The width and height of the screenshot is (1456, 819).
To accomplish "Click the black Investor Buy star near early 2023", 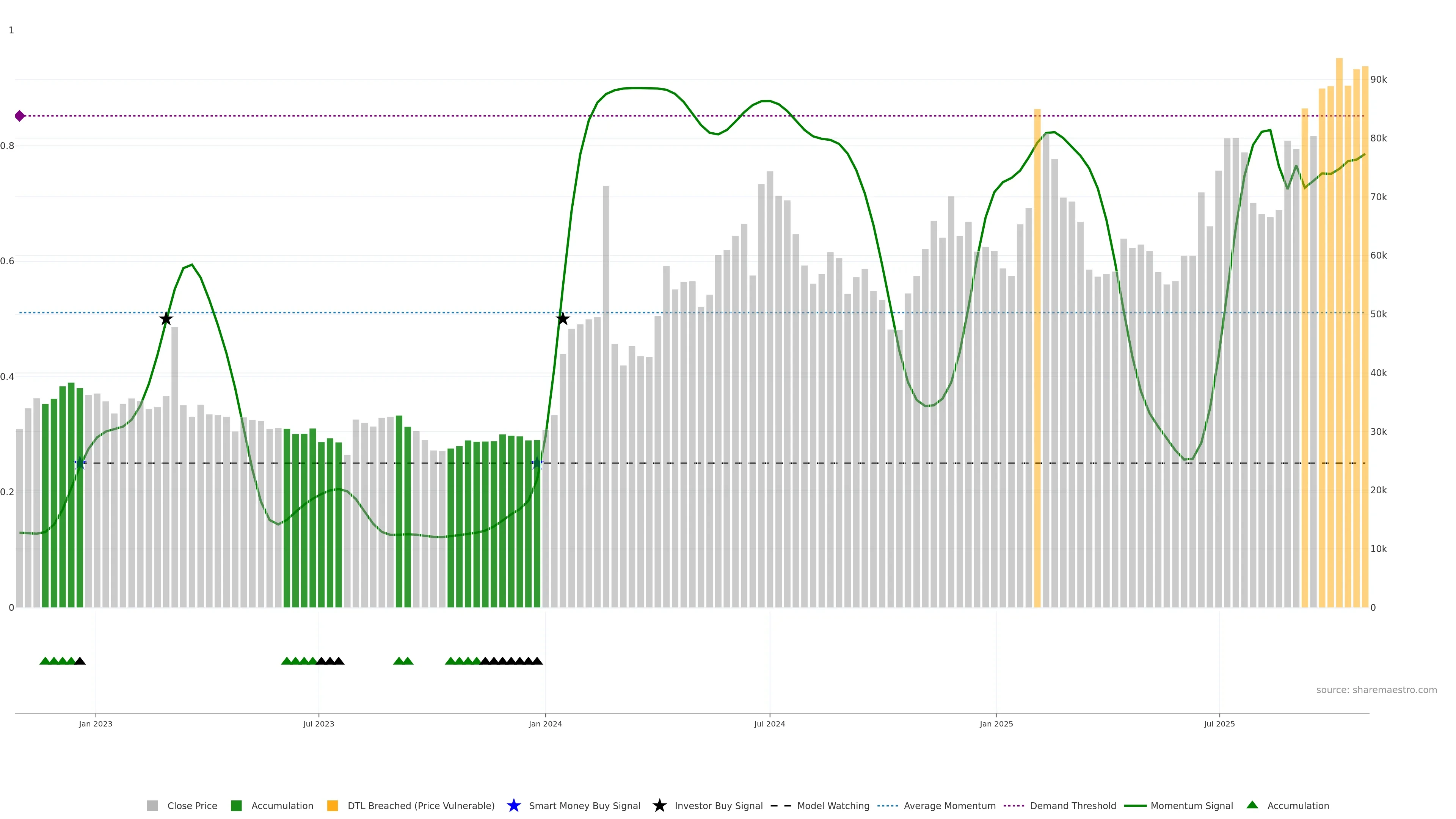I will click(x=166, y=319).
